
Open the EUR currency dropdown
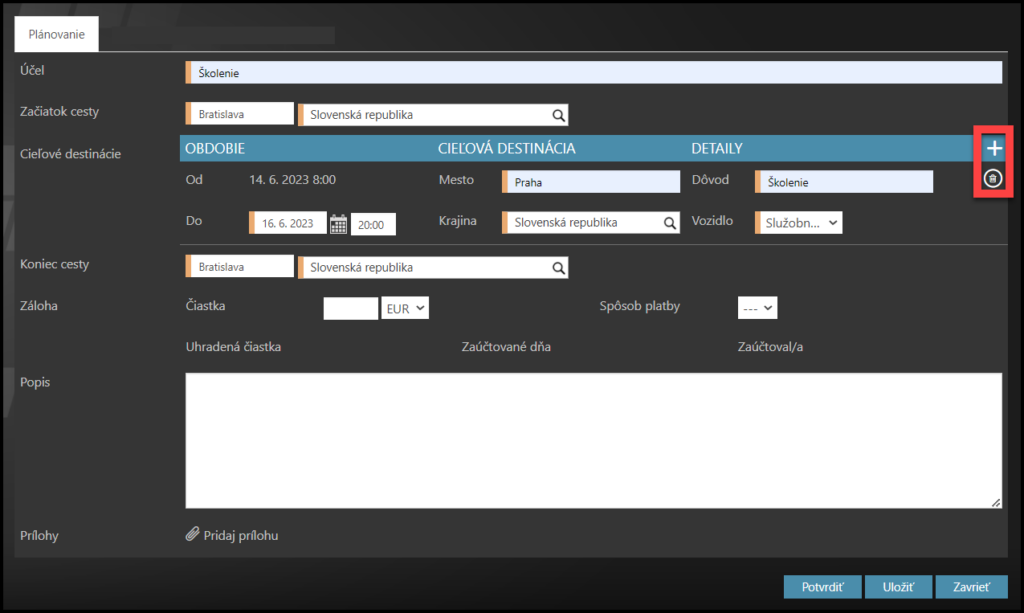tap(405, 308)
